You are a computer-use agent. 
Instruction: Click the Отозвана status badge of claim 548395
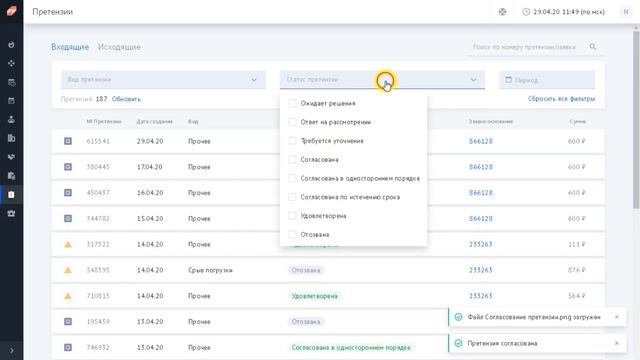pos(306,270)
